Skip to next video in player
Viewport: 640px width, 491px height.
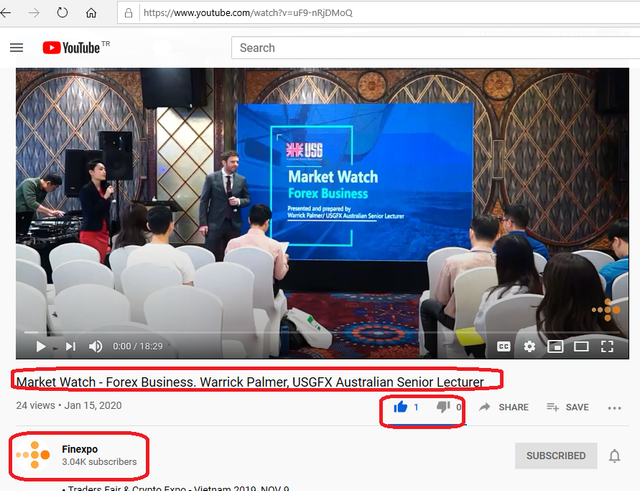[x=70, y=347]
